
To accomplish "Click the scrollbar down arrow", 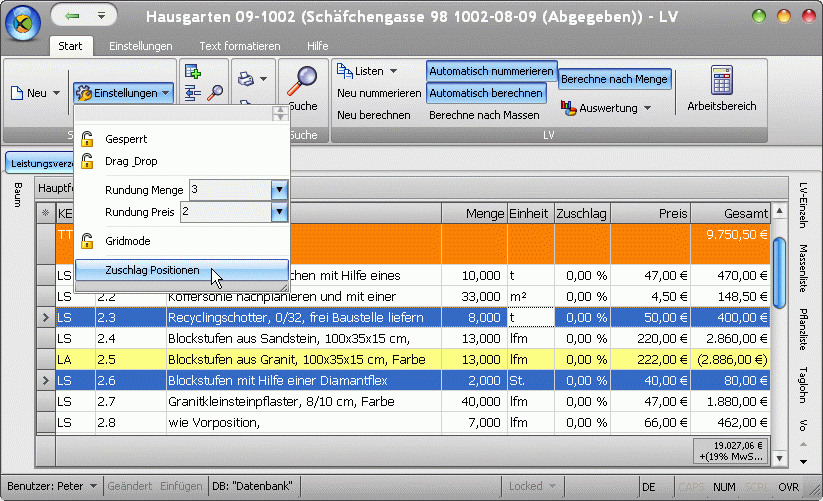I will click(x=779, y=458).
